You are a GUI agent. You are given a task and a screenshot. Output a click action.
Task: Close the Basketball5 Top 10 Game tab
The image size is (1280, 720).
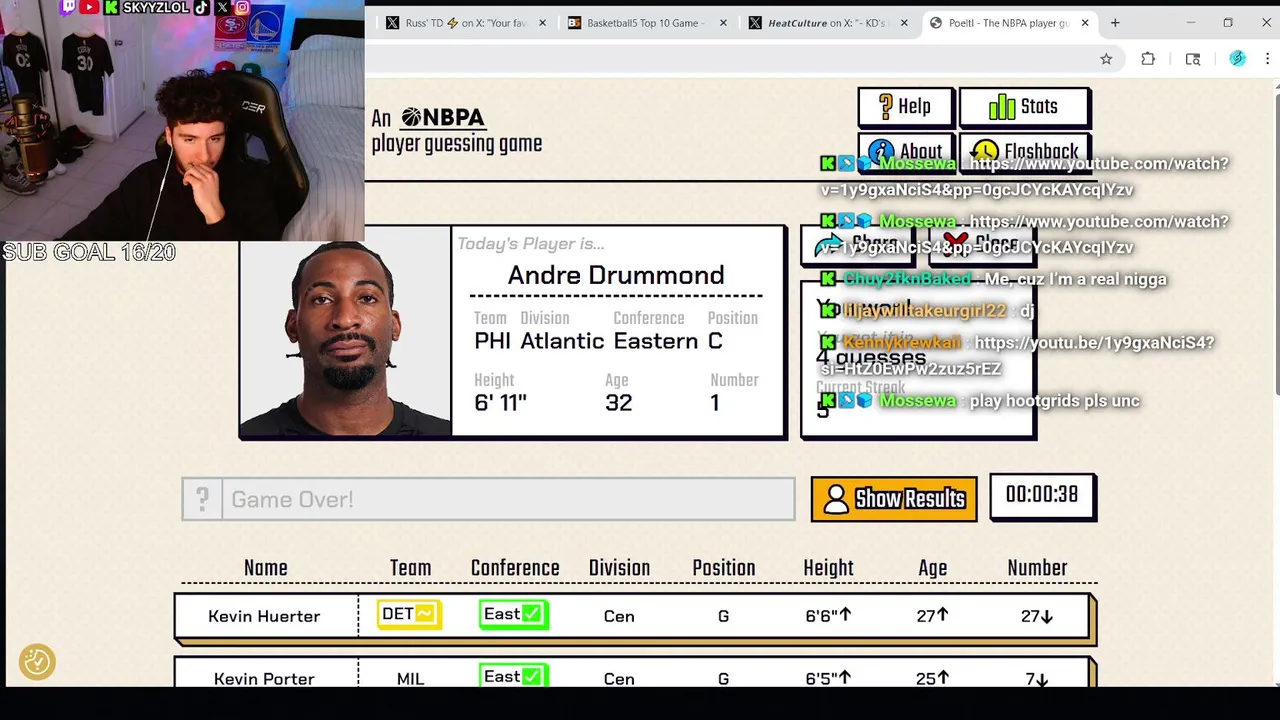pos(724,23)
